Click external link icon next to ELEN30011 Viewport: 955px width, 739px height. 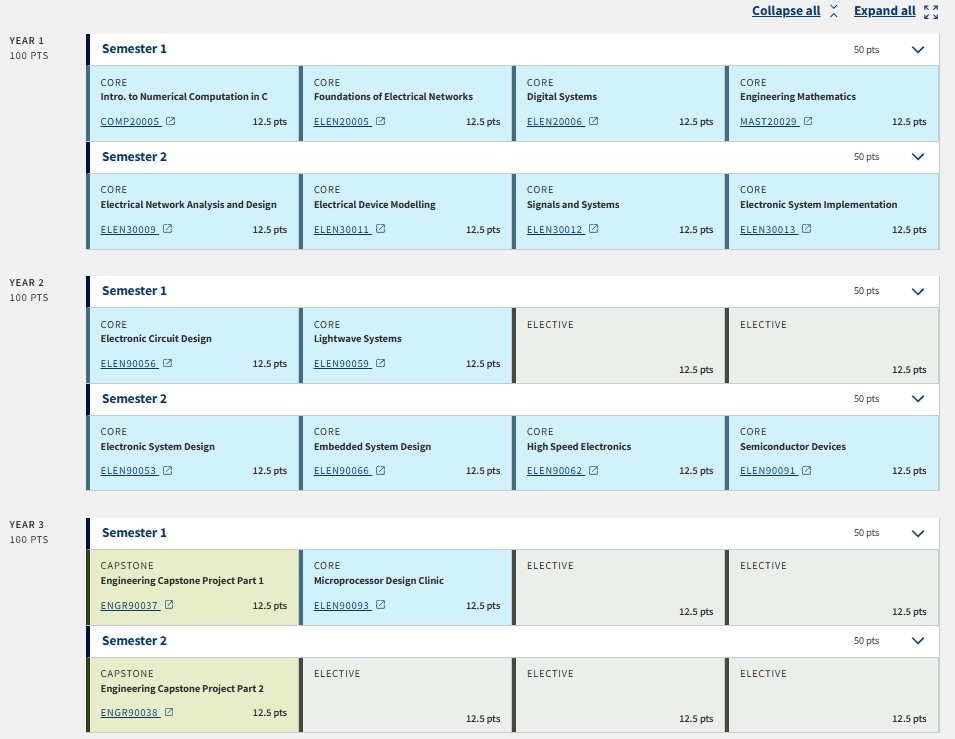[x=380, y=229]
